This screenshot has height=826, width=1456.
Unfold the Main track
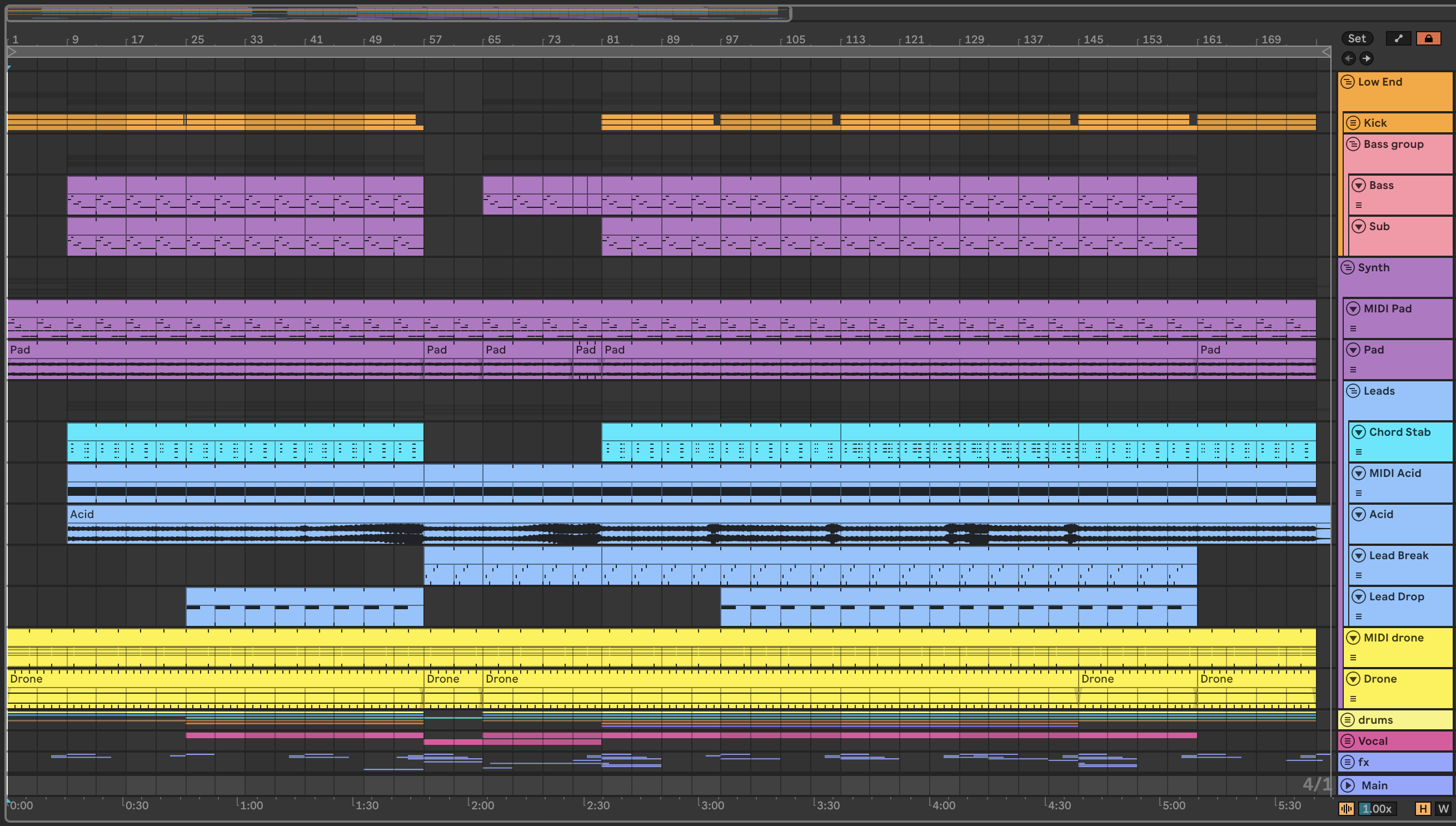click(1348, 785)
